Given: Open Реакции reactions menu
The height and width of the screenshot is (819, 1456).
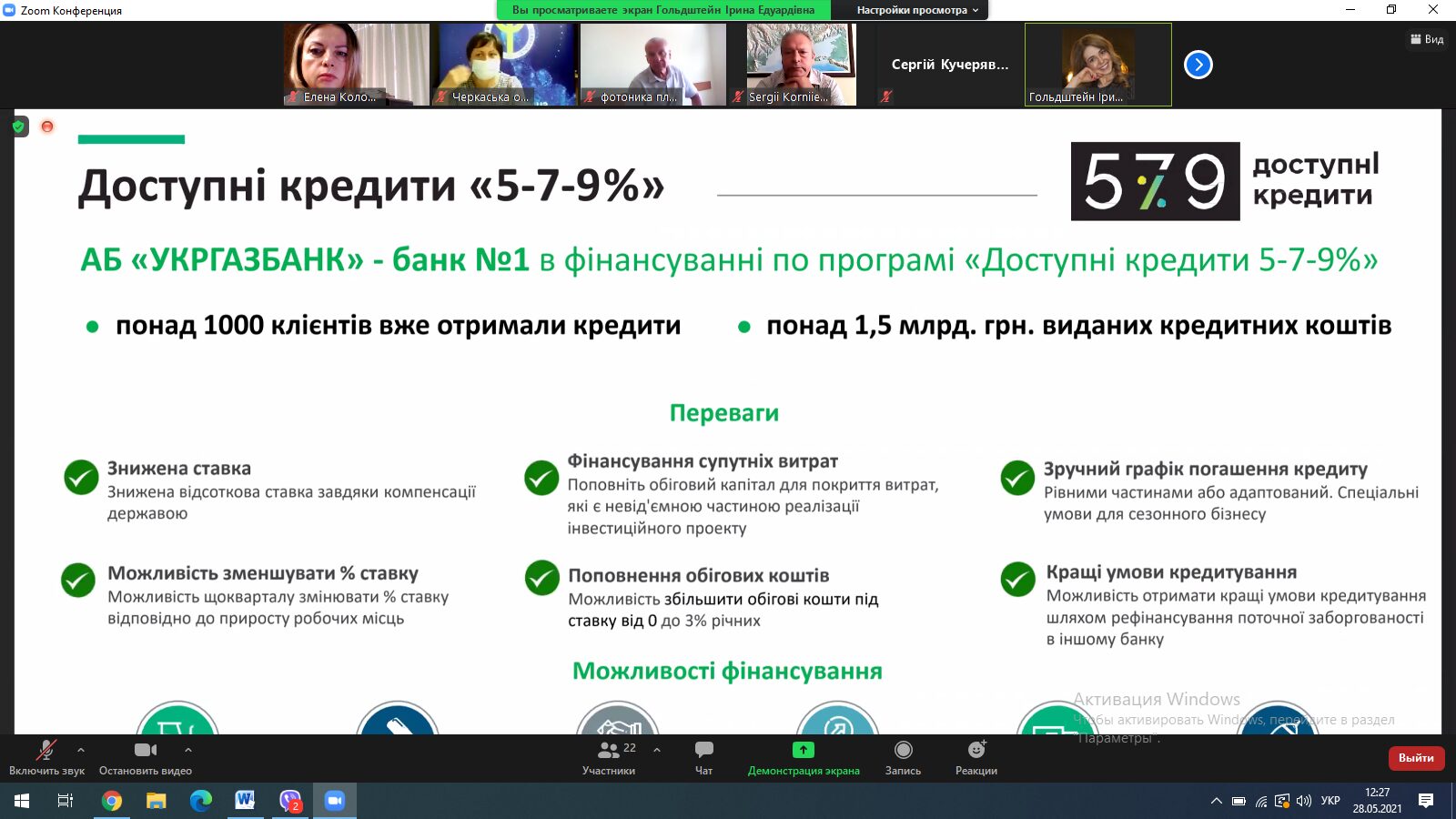Looking at the screenshot, I should tap(976, 758).
